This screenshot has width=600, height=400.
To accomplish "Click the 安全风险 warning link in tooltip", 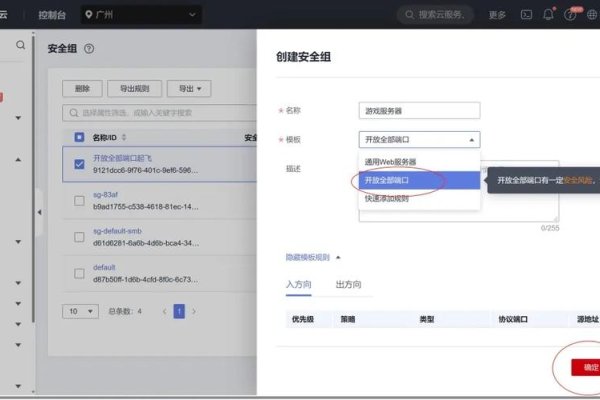I will (x=577, y=180).
